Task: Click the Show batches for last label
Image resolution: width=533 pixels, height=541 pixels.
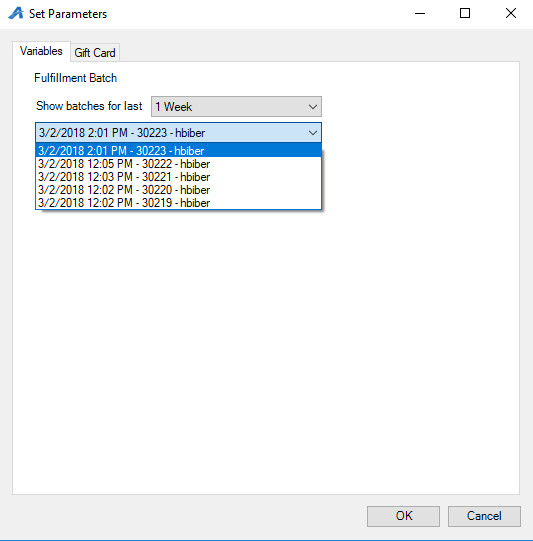Action: click(89, 106)
